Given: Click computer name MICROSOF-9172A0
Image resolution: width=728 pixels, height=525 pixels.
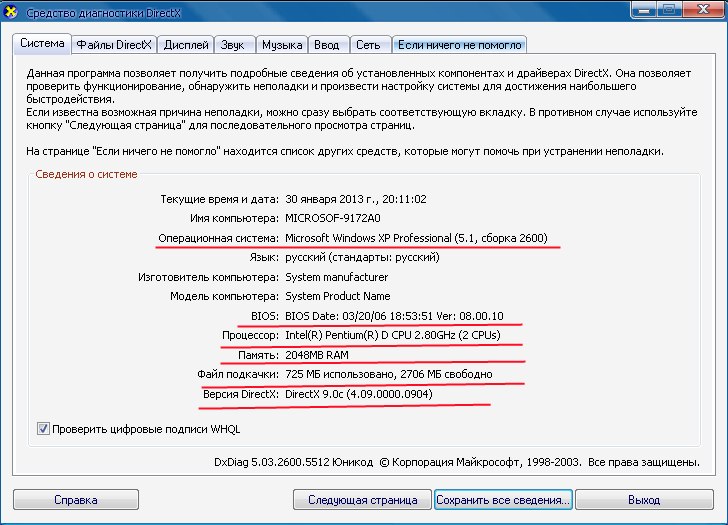Looking at the screenshot, I should 333,218.
